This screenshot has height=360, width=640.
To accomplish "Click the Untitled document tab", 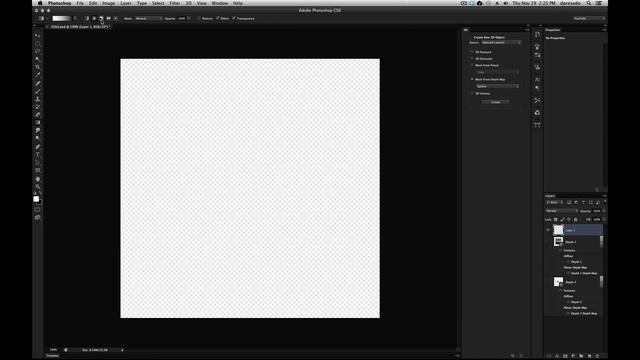I will 78,27.
